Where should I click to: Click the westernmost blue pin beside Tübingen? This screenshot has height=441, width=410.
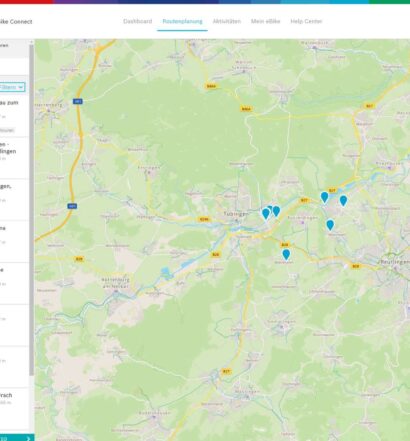[x=266, y=214]
